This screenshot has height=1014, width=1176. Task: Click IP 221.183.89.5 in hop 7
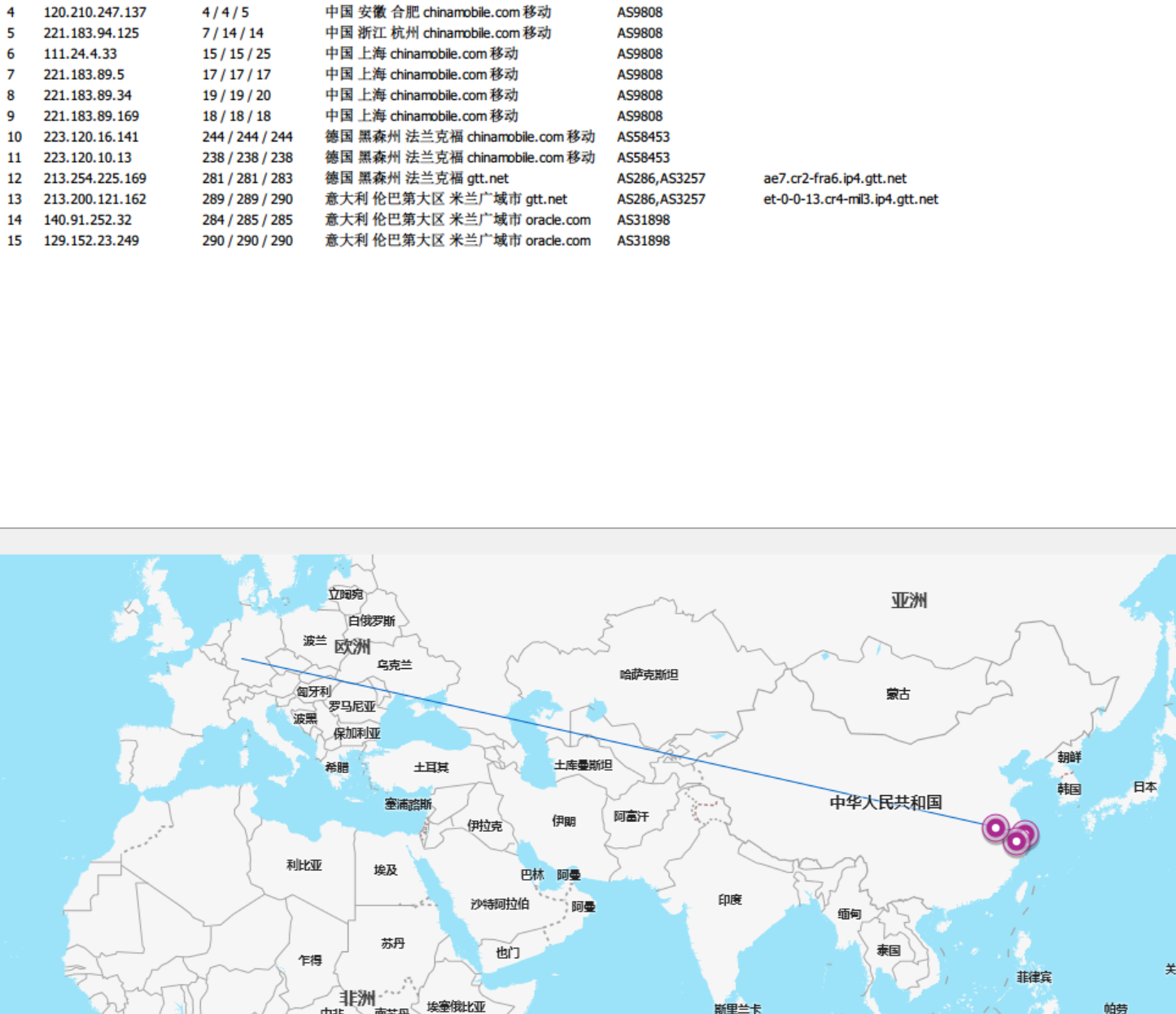[x=84, y=75]
